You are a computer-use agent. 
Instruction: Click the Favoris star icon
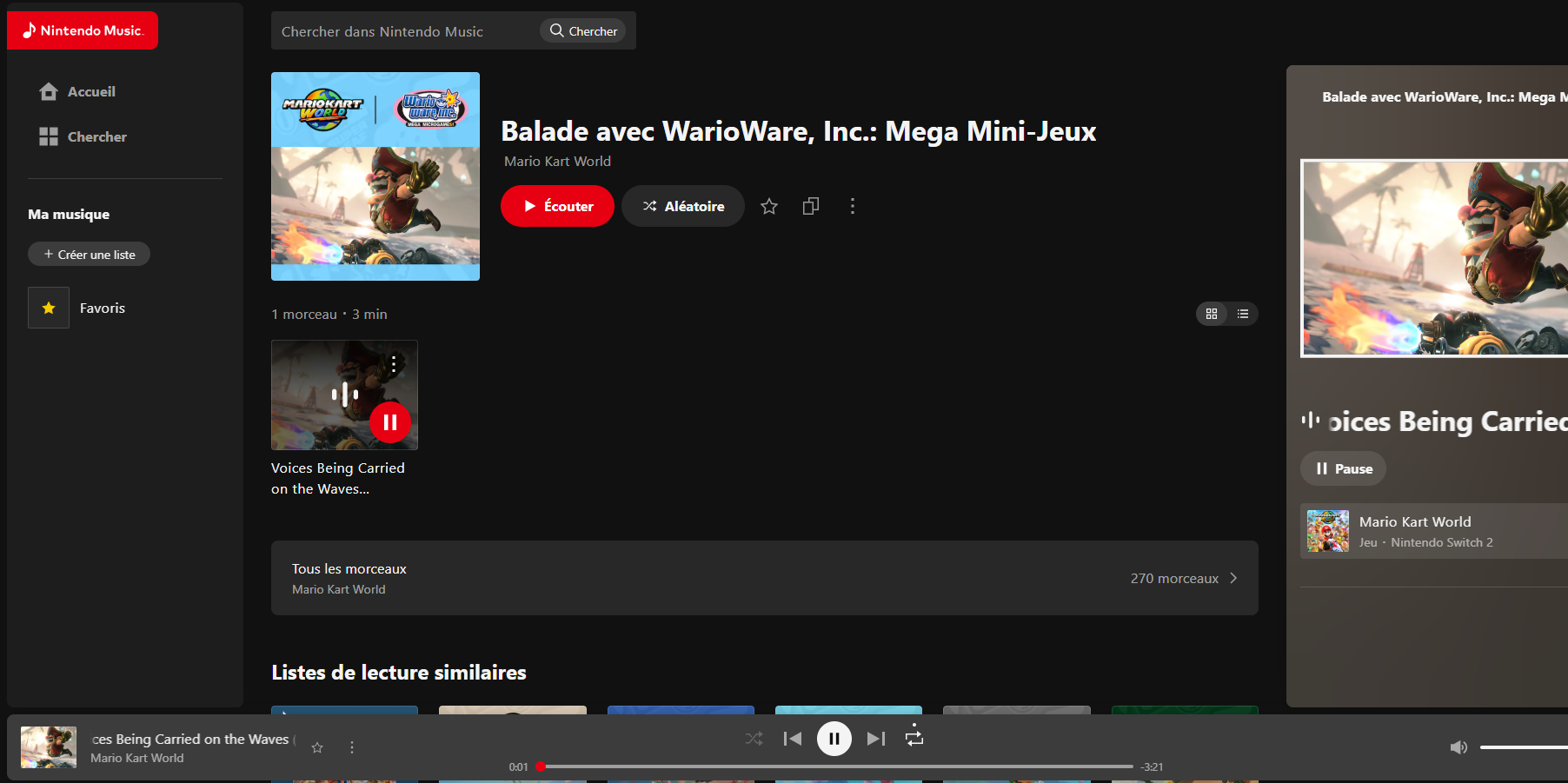tap(49, 308)
